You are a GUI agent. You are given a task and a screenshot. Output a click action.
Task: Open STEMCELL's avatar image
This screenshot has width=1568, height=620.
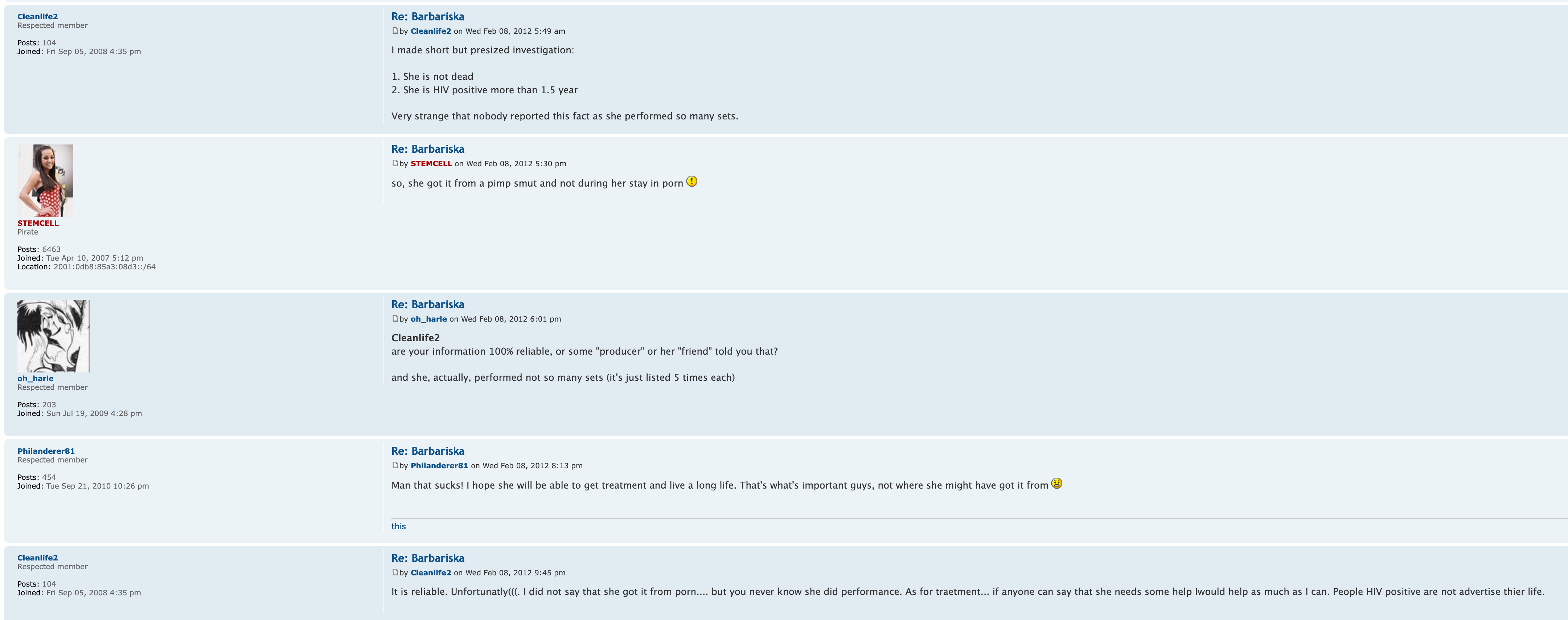[x=45, y=181]
